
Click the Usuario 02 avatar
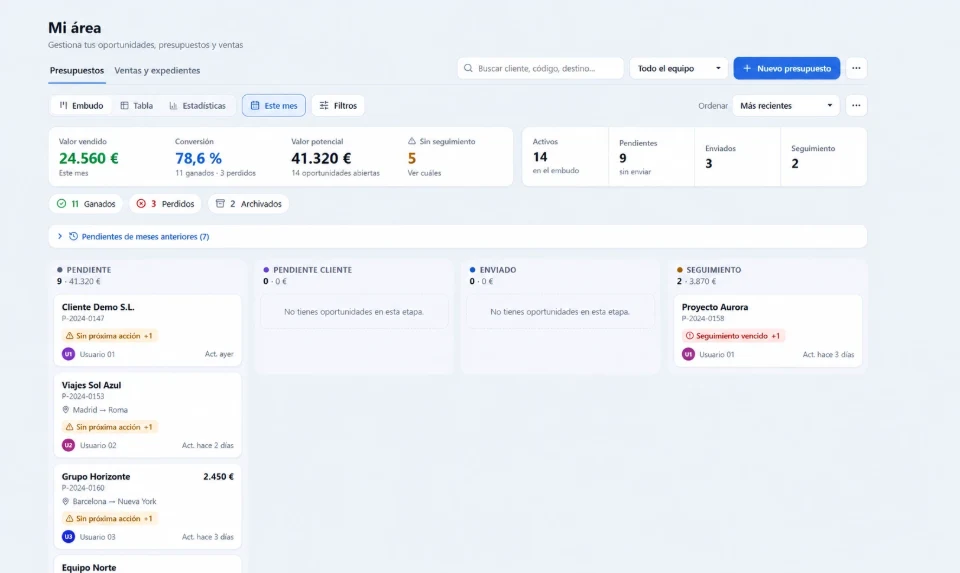(x=68, y=445)
